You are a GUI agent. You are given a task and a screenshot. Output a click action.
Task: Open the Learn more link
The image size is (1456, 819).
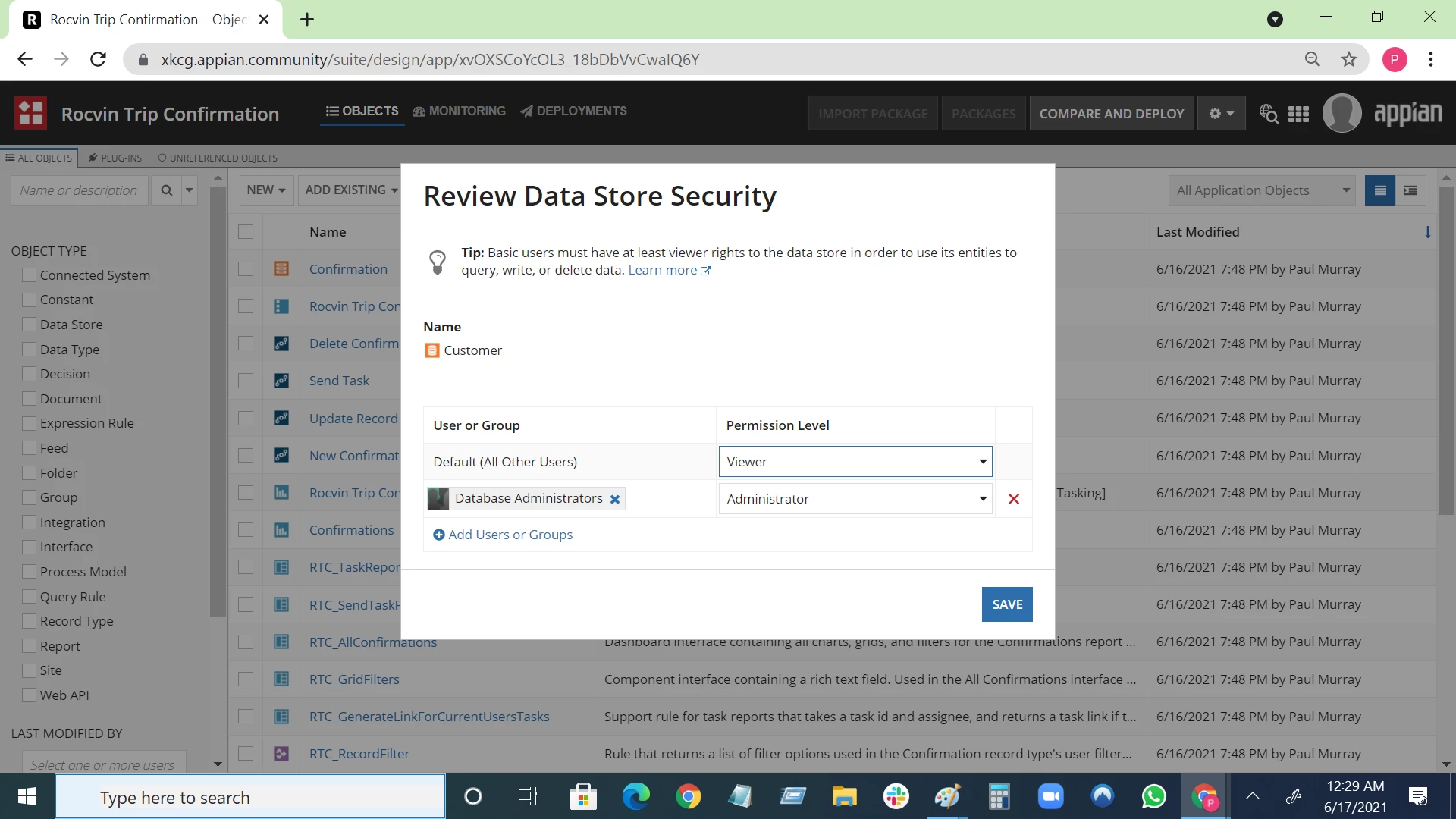point(670,271)
